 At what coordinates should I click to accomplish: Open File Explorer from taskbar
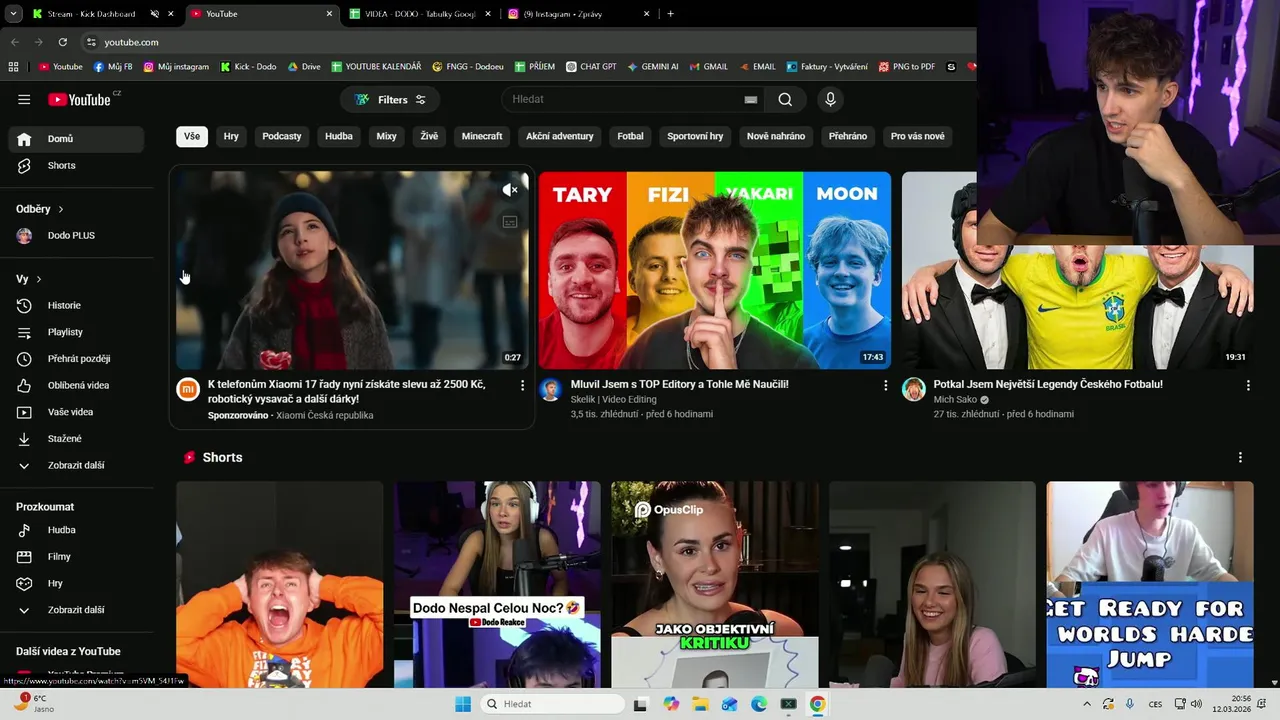coord(700,704)
